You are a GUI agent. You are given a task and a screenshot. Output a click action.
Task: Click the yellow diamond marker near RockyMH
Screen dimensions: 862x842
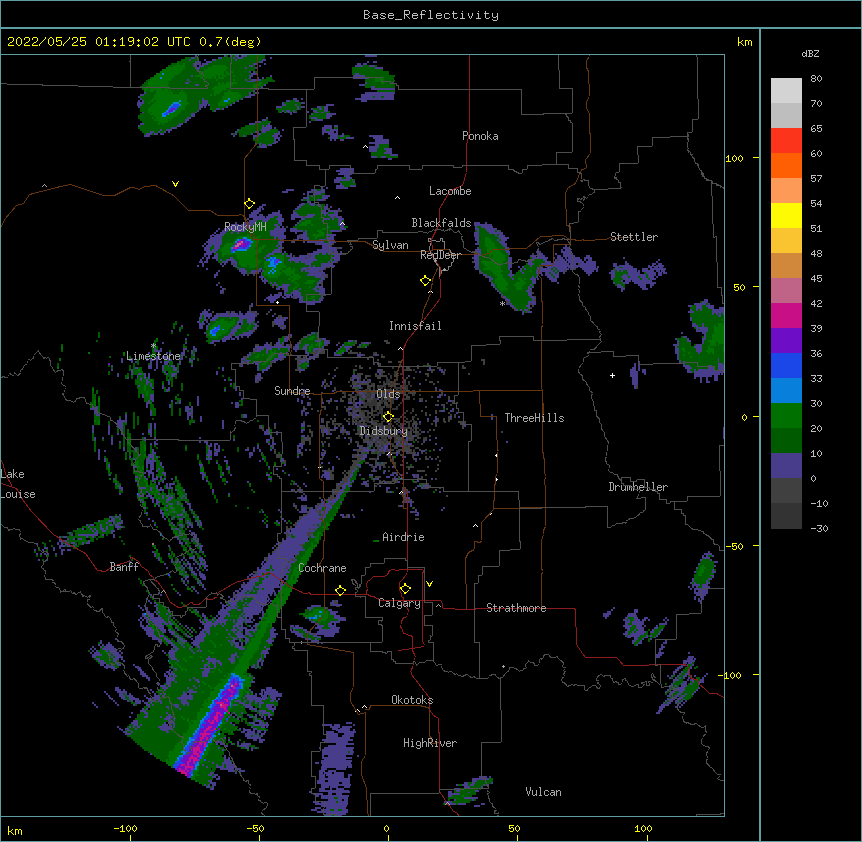click(x=249, y=204)
